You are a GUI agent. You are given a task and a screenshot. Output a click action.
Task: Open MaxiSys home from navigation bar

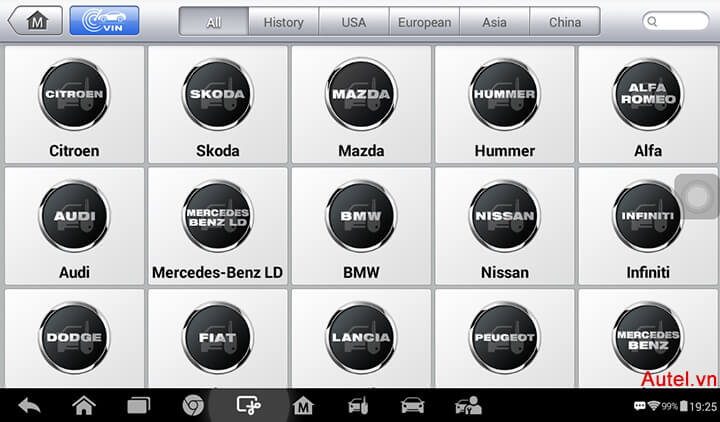coord(303,406)
